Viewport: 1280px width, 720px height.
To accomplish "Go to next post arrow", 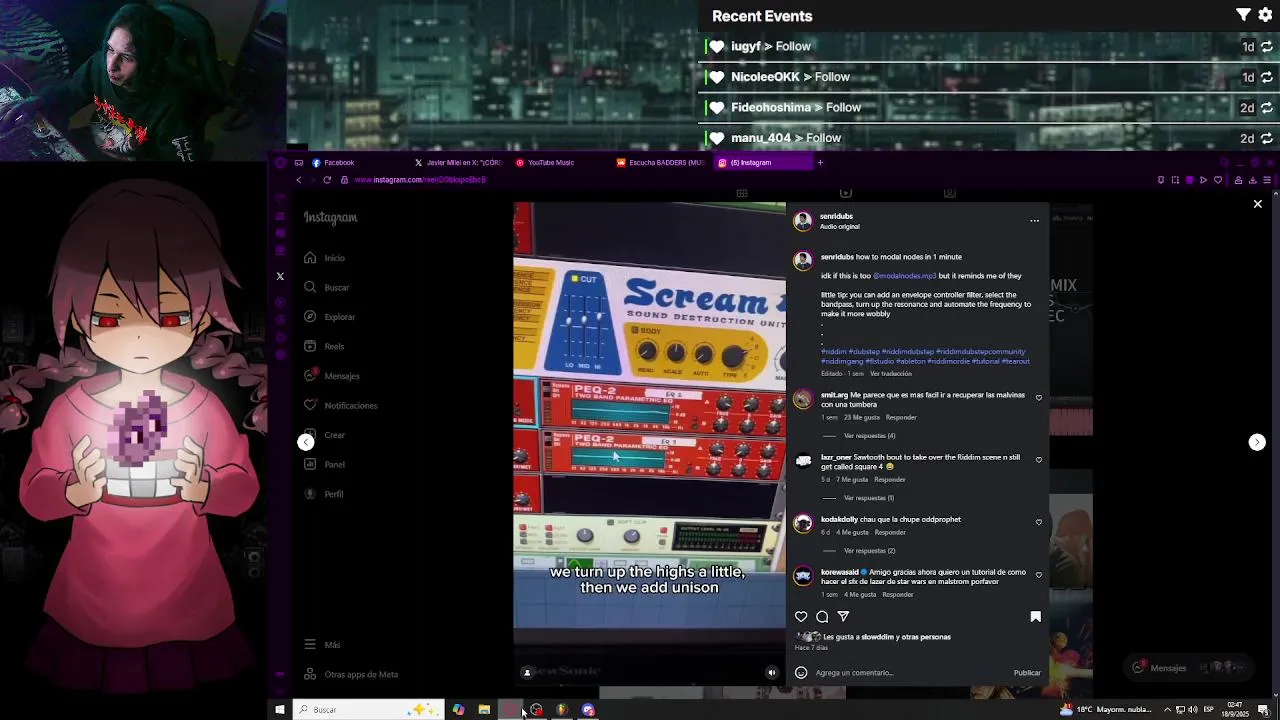I will (1257, 442).
